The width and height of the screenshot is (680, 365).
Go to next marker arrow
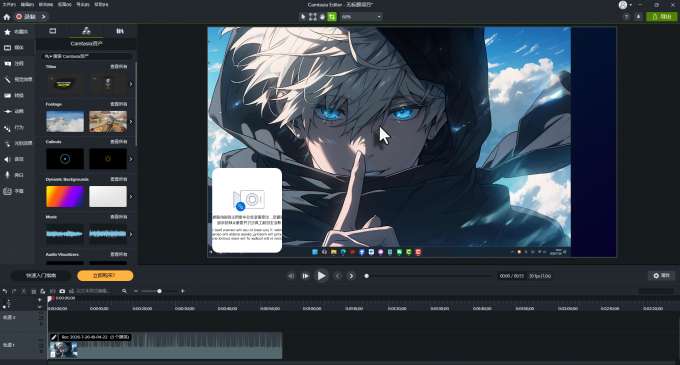[x=351, y=276]
